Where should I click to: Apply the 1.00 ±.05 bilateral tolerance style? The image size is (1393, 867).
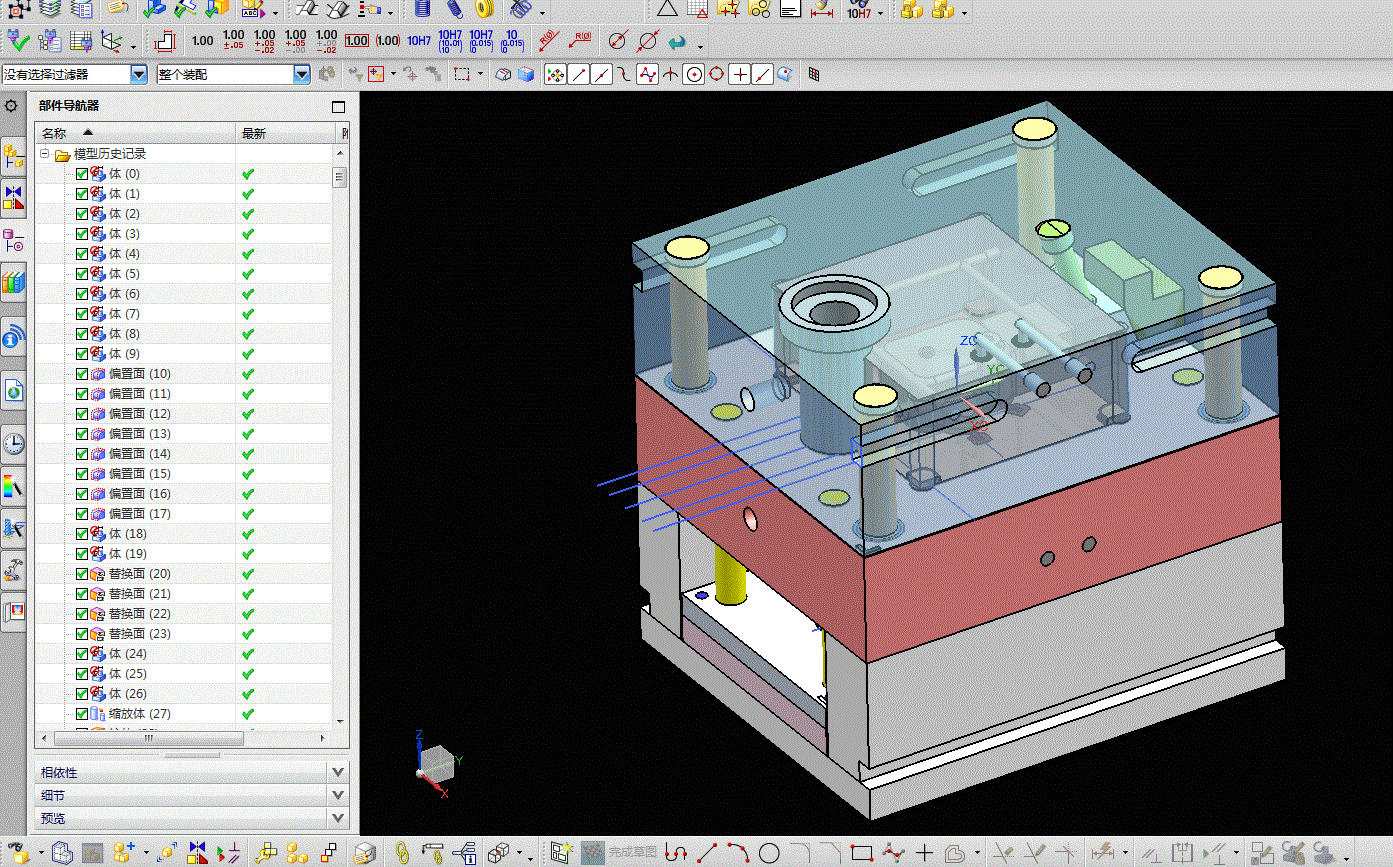(x=233, y=41)
